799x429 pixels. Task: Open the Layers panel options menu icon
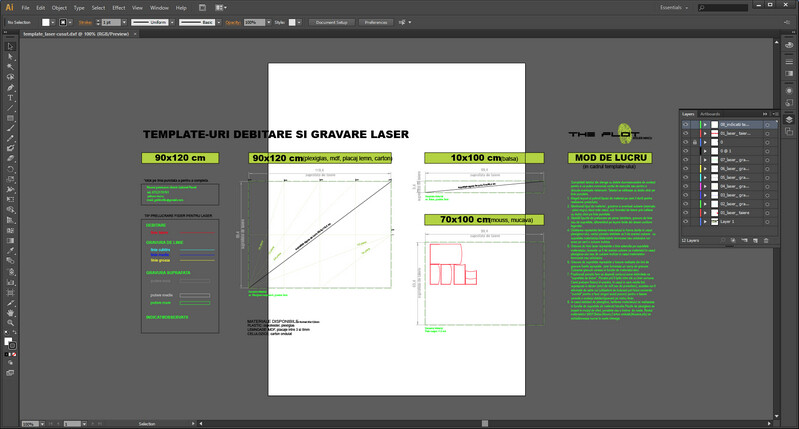point(776,113)
